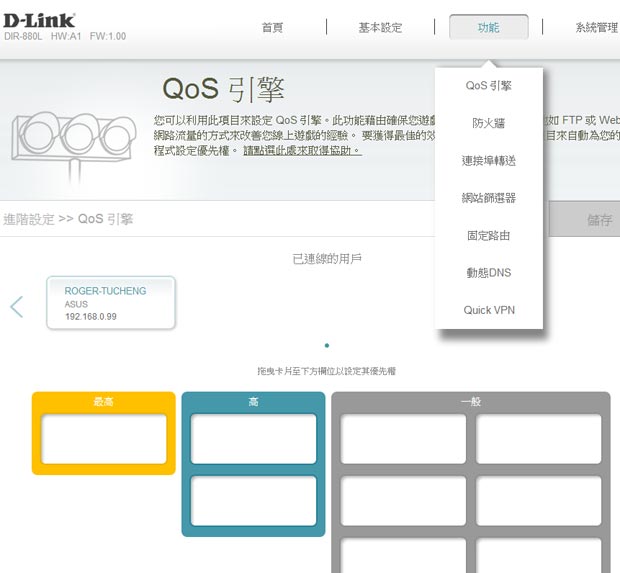Open the 首頁 tab
The image size is (620, 573).
pyautogui.click(x=273, y=28)
